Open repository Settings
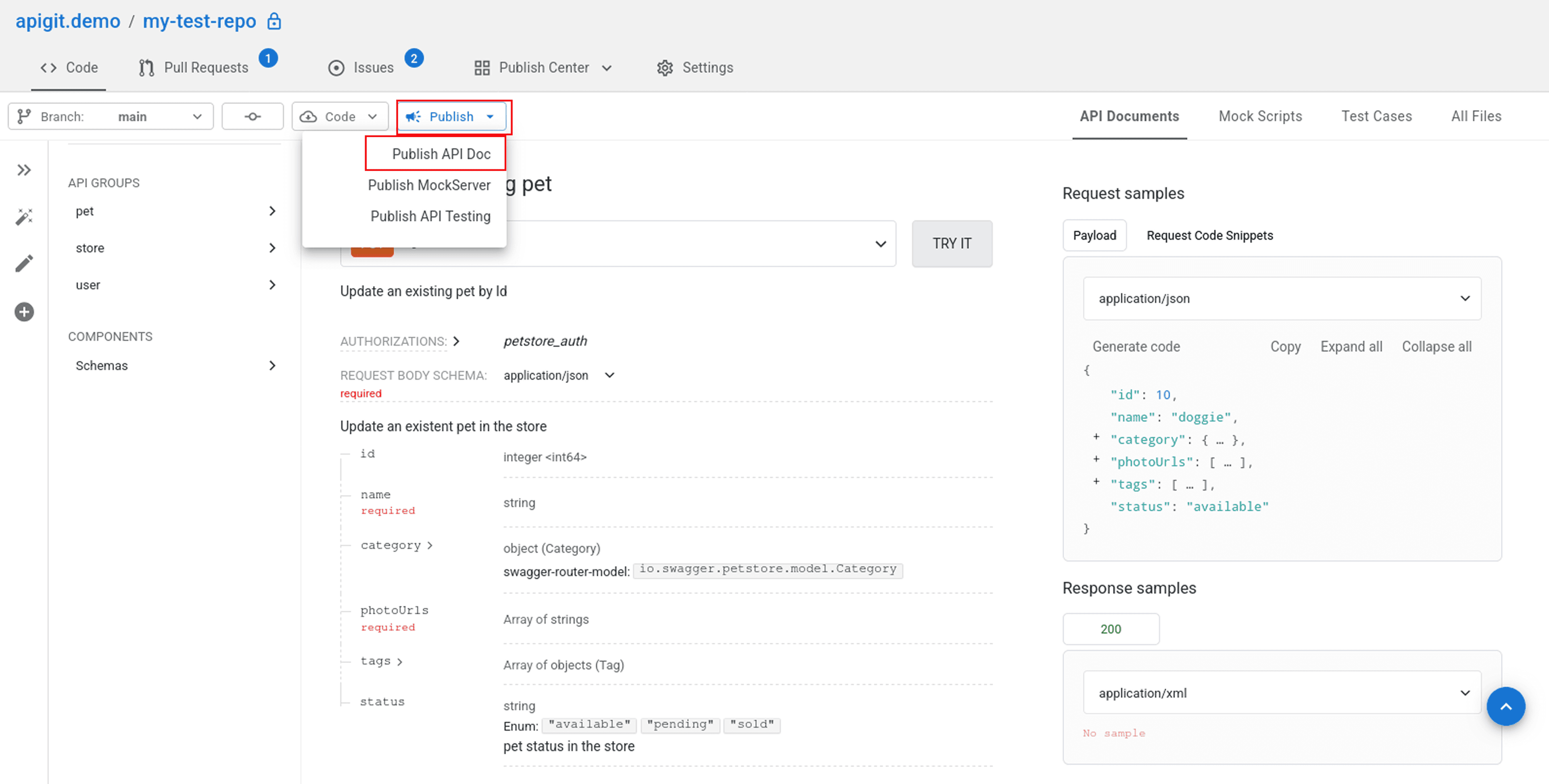The width and height of the screenshot is (1549, 784). point(695,67)
